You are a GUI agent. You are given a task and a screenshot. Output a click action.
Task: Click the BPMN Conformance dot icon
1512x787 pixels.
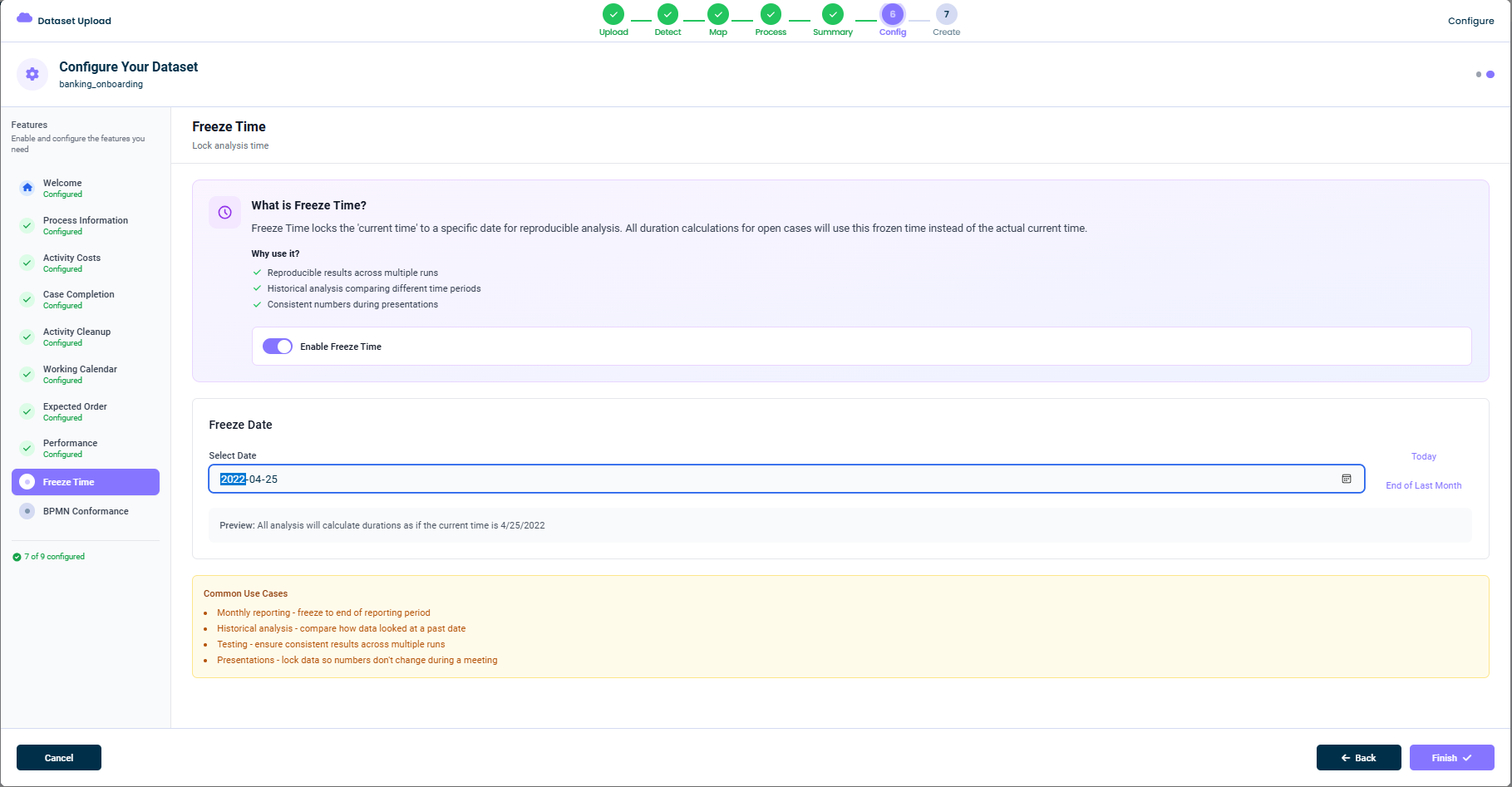pyautogui.click(x=27, y=511)
